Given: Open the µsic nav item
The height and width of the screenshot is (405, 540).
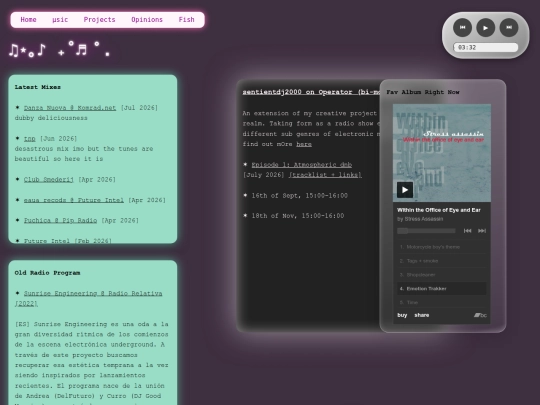Looking at the screenshot, I should coord(60,20).
